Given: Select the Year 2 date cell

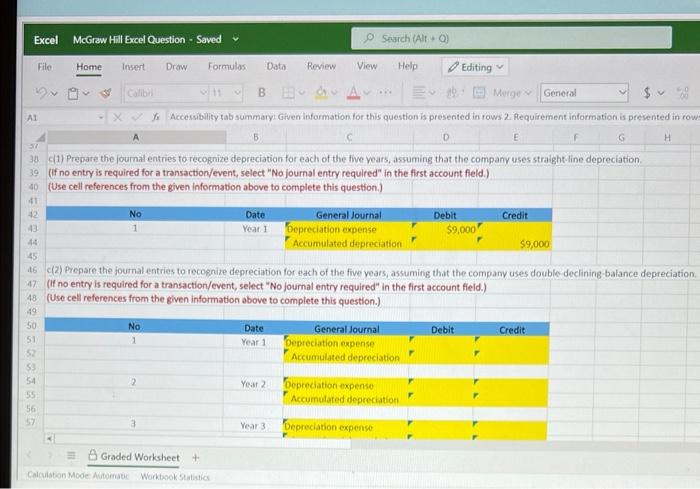Looking at the screenshot, I should click(x=253, y=384).
